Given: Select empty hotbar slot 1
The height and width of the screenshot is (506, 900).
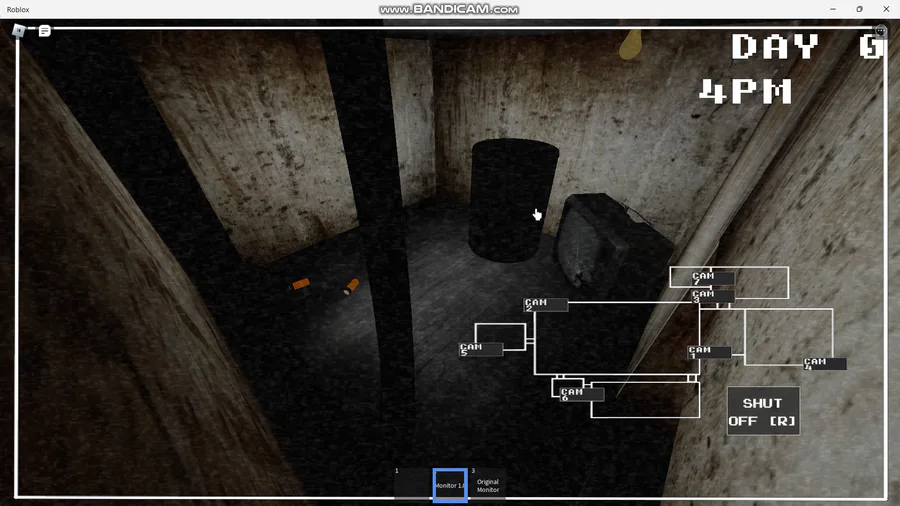Looking at the screenshot, I should [413, 485].
